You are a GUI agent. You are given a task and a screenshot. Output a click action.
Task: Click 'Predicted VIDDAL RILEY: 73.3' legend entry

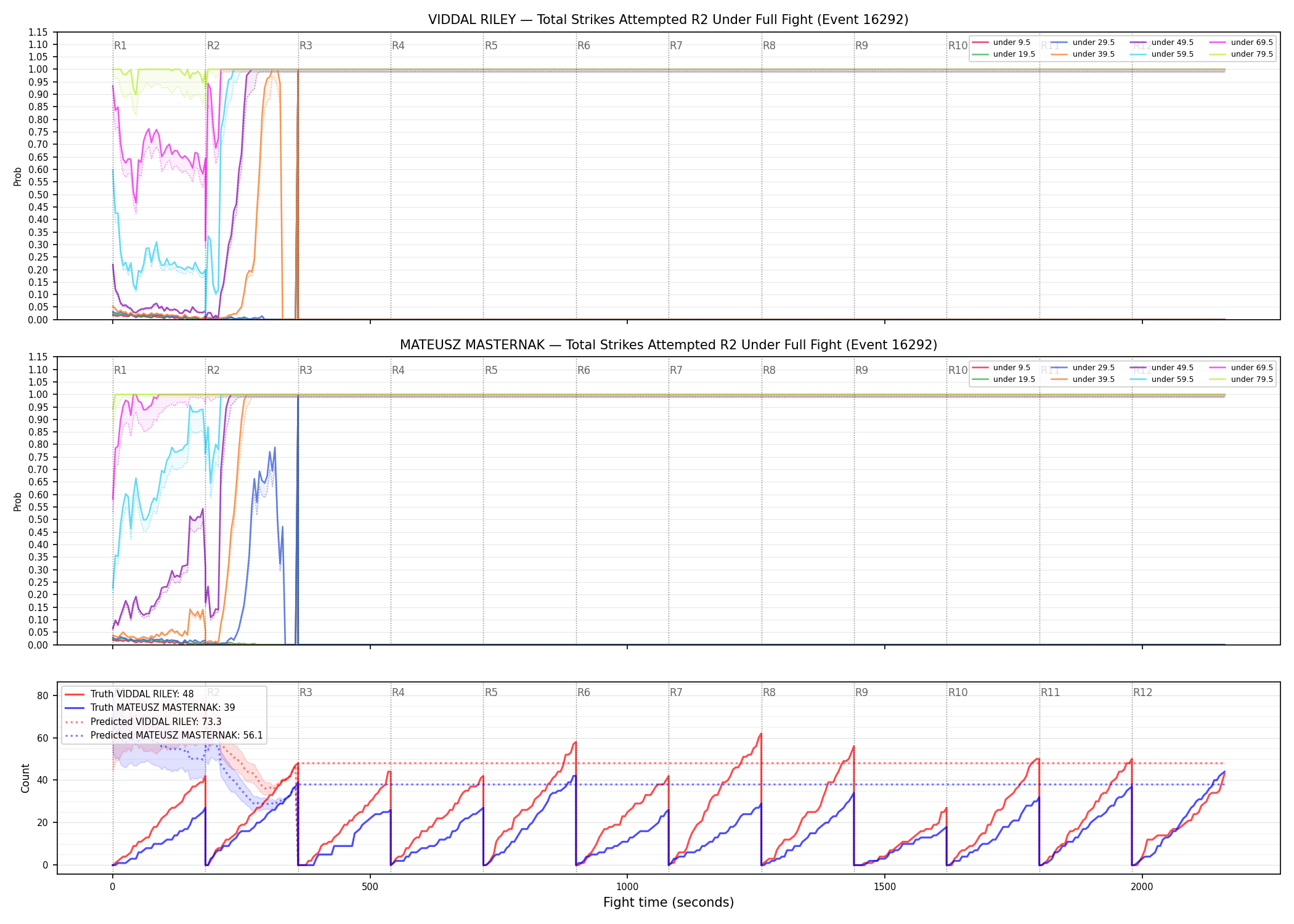[x=143, y=722]
